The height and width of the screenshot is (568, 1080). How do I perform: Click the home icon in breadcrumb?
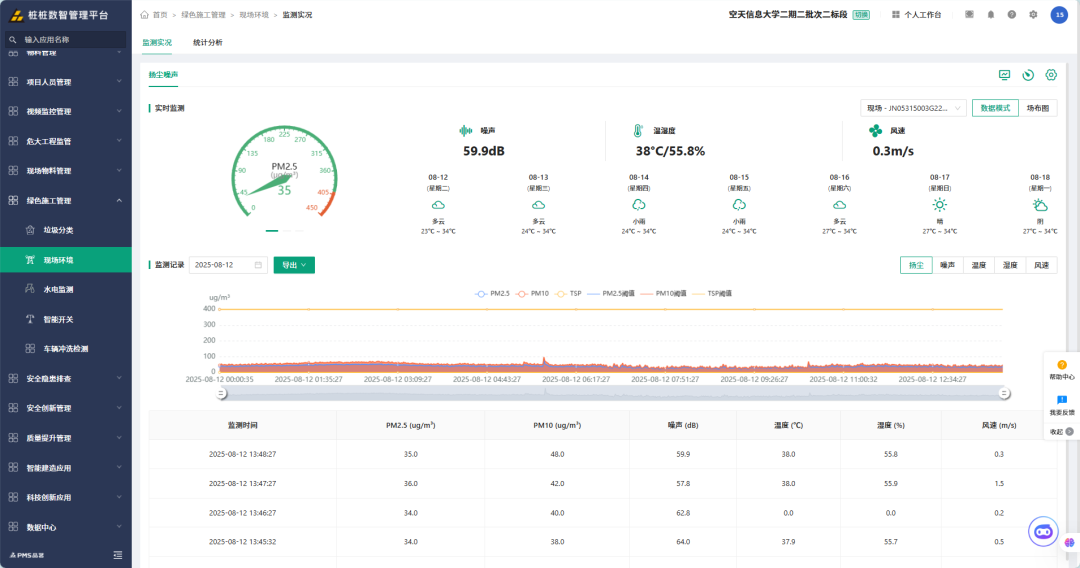coord(145,14)
